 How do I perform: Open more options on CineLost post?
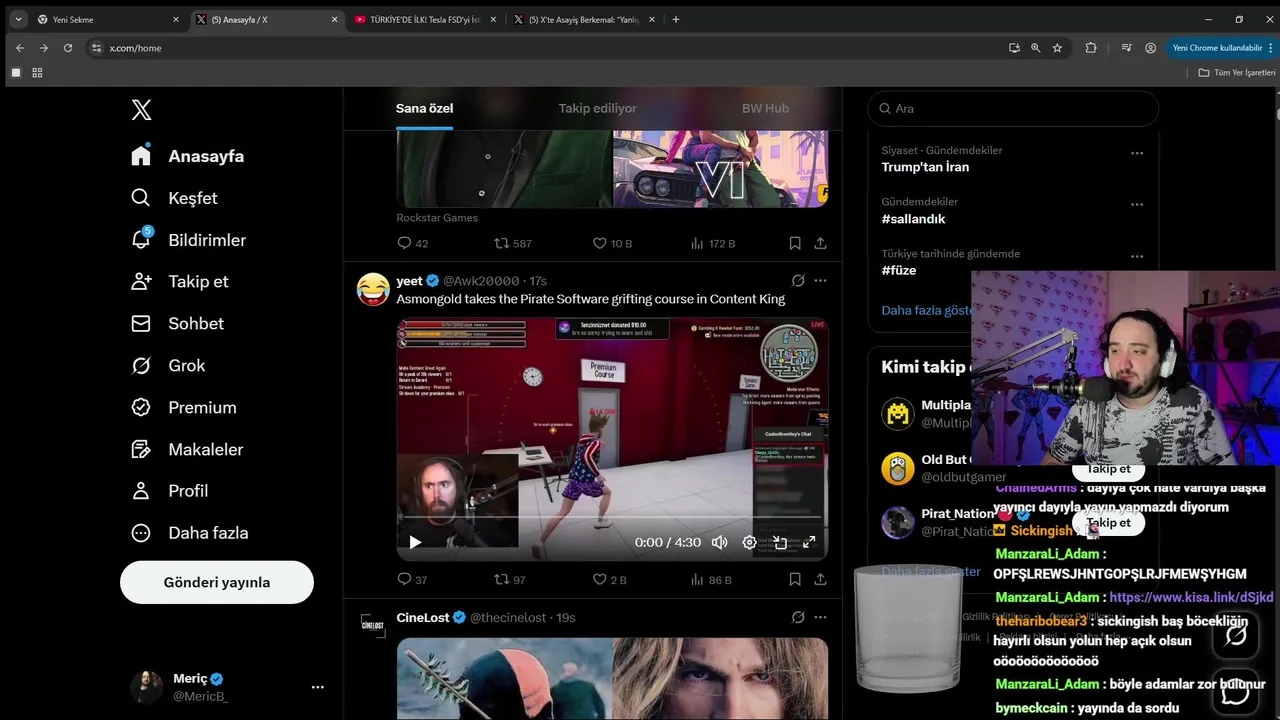820,617
